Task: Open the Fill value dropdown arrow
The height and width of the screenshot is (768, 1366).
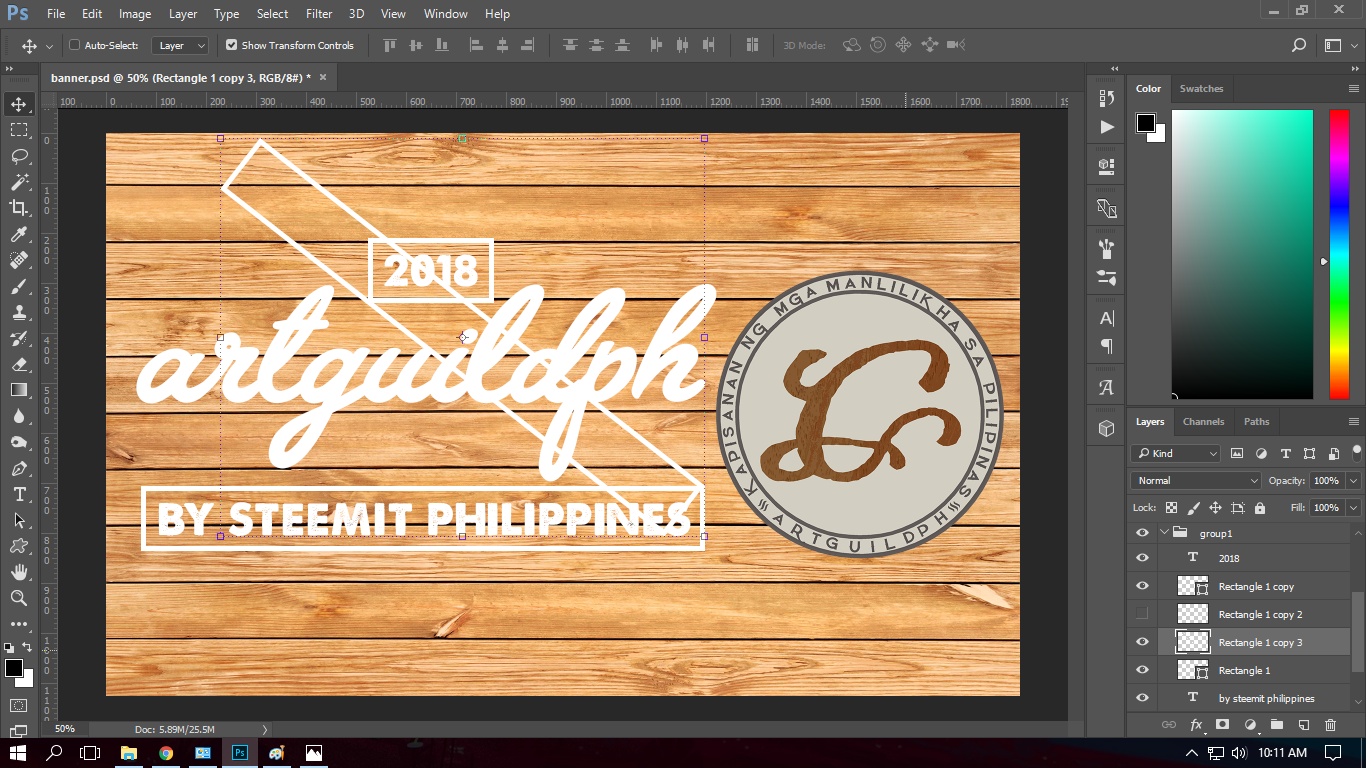Action: pyautogui.click(x=1352, y=508)
